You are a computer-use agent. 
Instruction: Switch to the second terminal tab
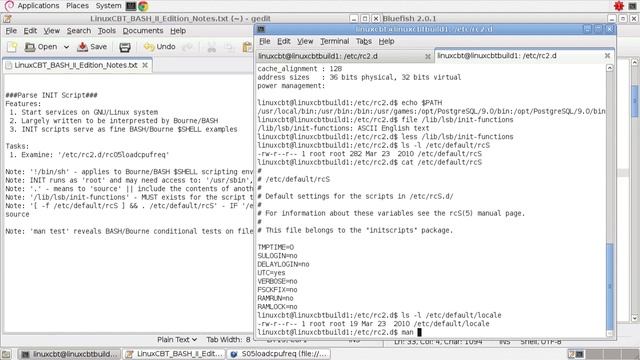click(523, 56)
